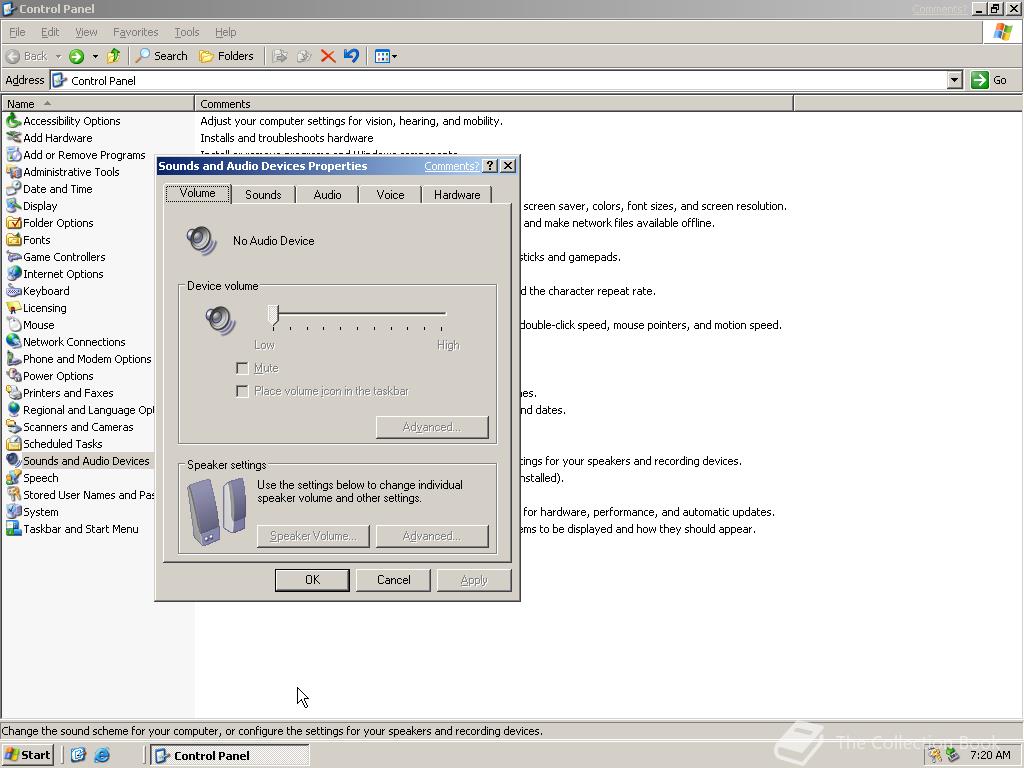Open the Back button history dropdown arrow
This screenshot has height=768, width=1024.
coord(58,56)
